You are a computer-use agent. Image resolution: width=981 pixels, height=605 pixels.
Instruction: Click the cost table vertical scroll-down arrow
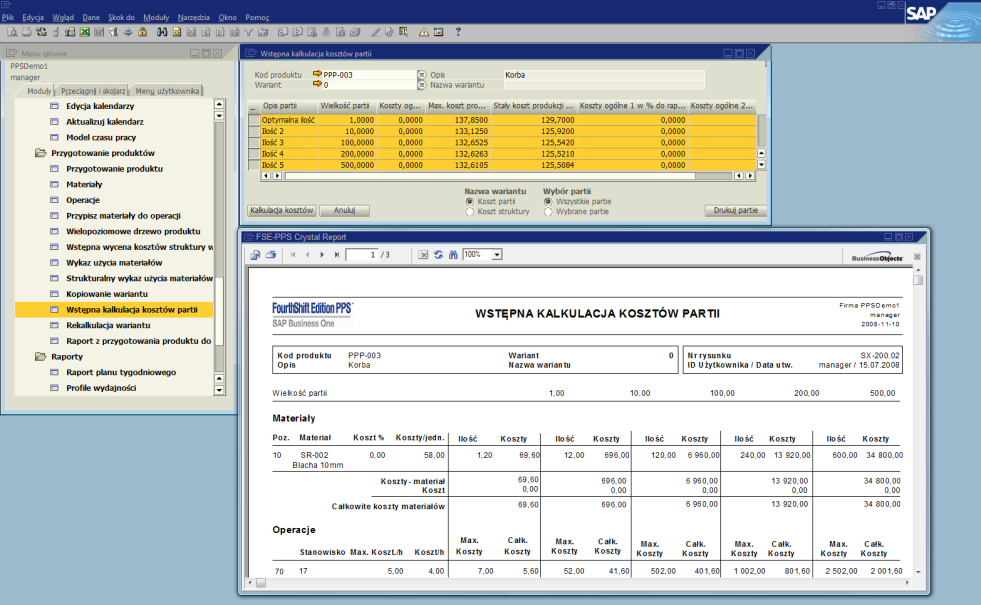click(x=761, y=165)
